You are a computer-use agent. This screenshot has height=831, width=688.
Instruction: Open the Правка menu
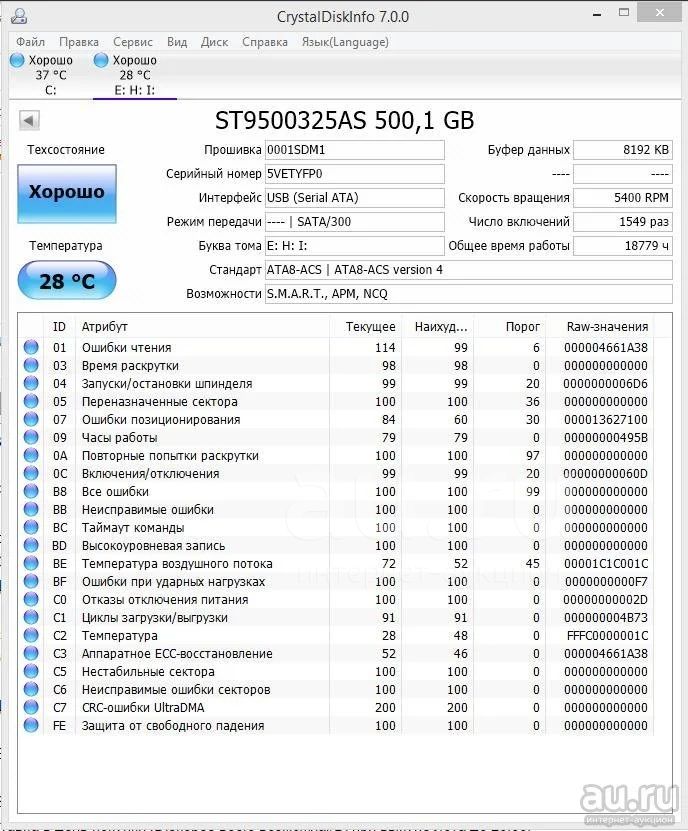pos(78,42)
